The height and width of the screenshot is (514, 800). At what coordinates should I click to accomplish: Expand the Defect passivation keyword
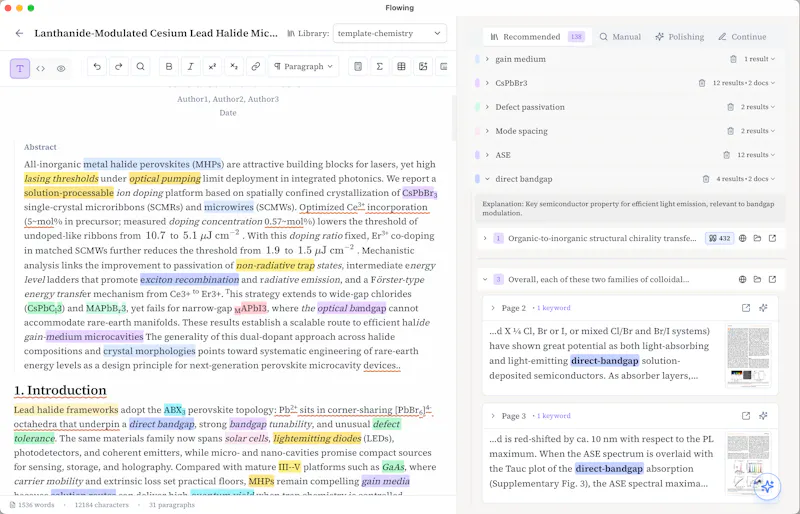point(487,107)
